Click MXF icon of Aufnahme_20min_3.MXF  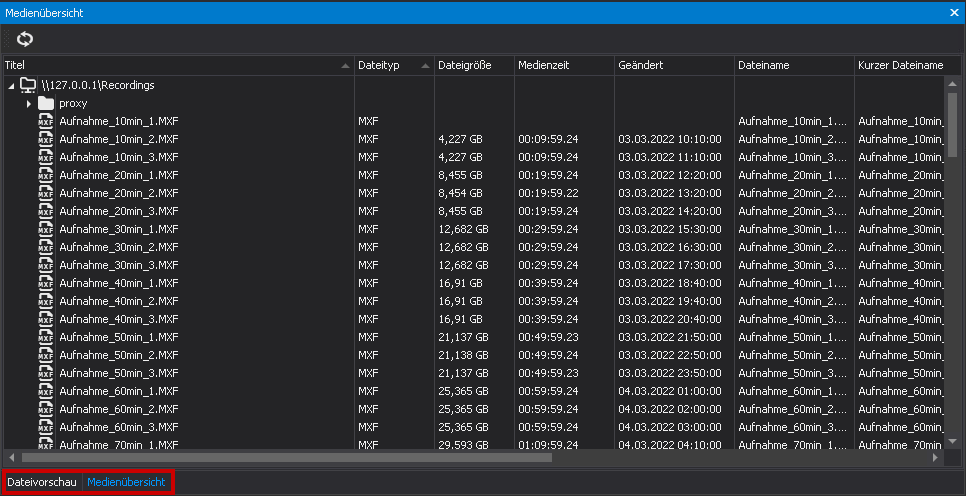pyautogui.click(x=46, y=211)
